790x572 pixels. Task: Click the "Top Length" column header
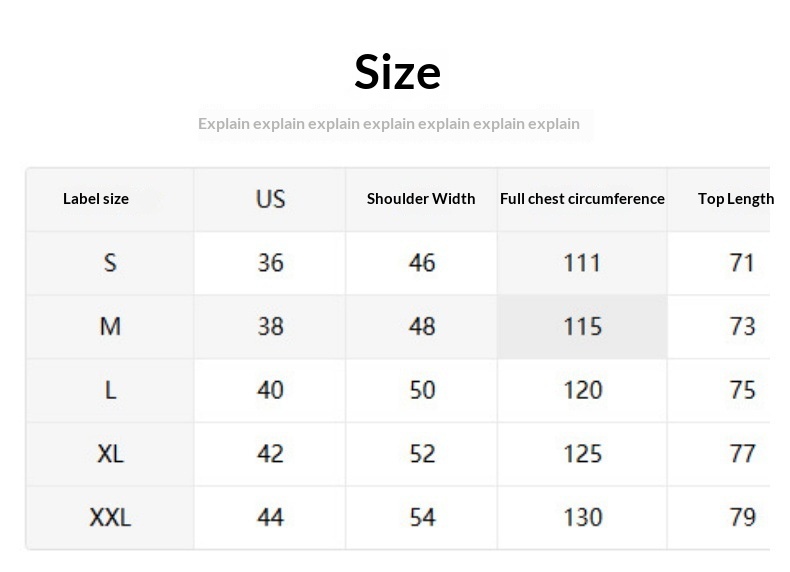coord(736,198)
